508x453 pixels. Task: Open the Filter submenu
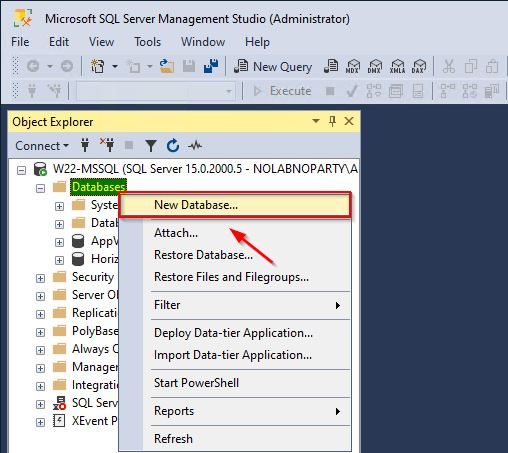[x=235, y=305]
